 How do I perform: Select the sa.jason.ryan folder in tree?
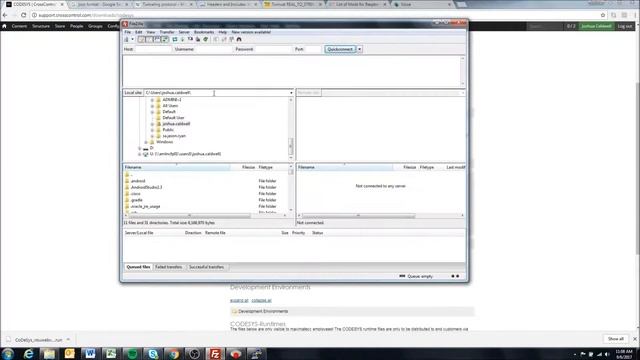click(x=174, y=136)
